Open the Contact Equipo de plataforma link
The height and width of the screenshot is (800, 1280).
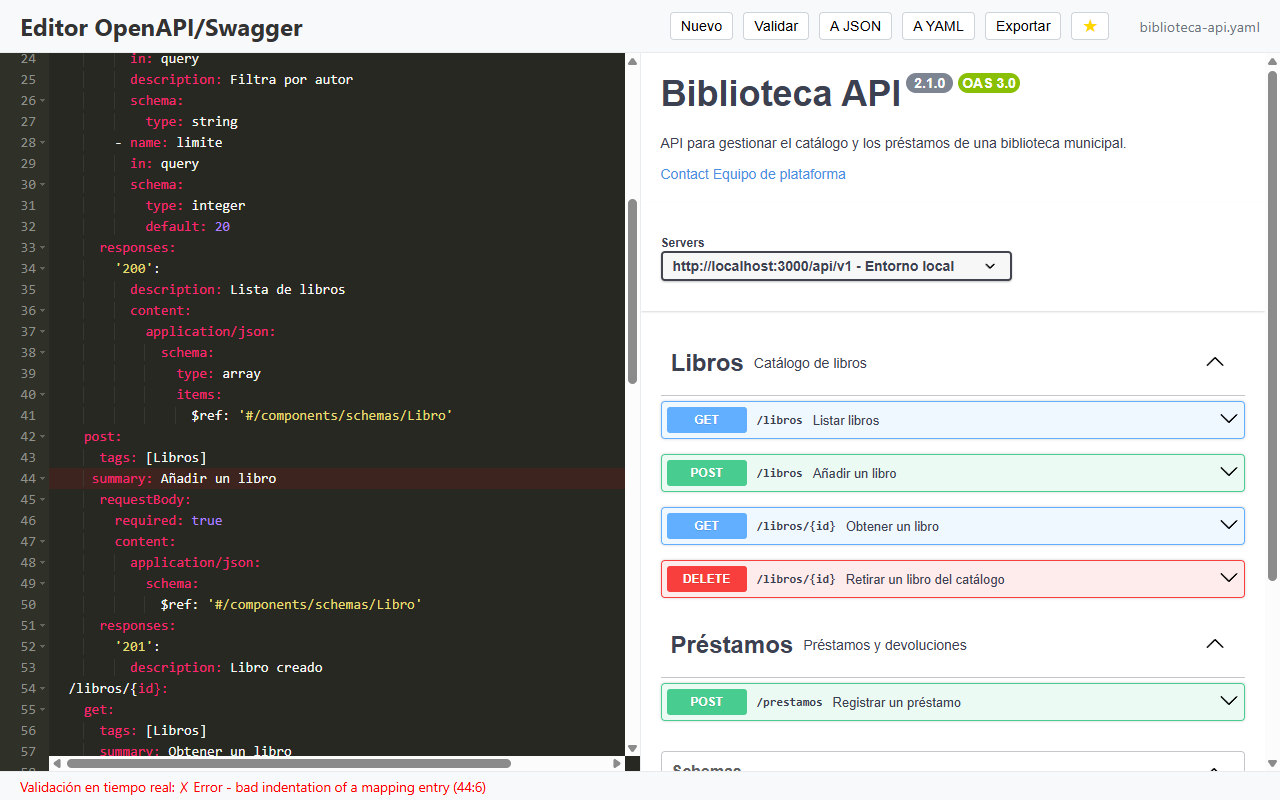click(x=753, y=174)
